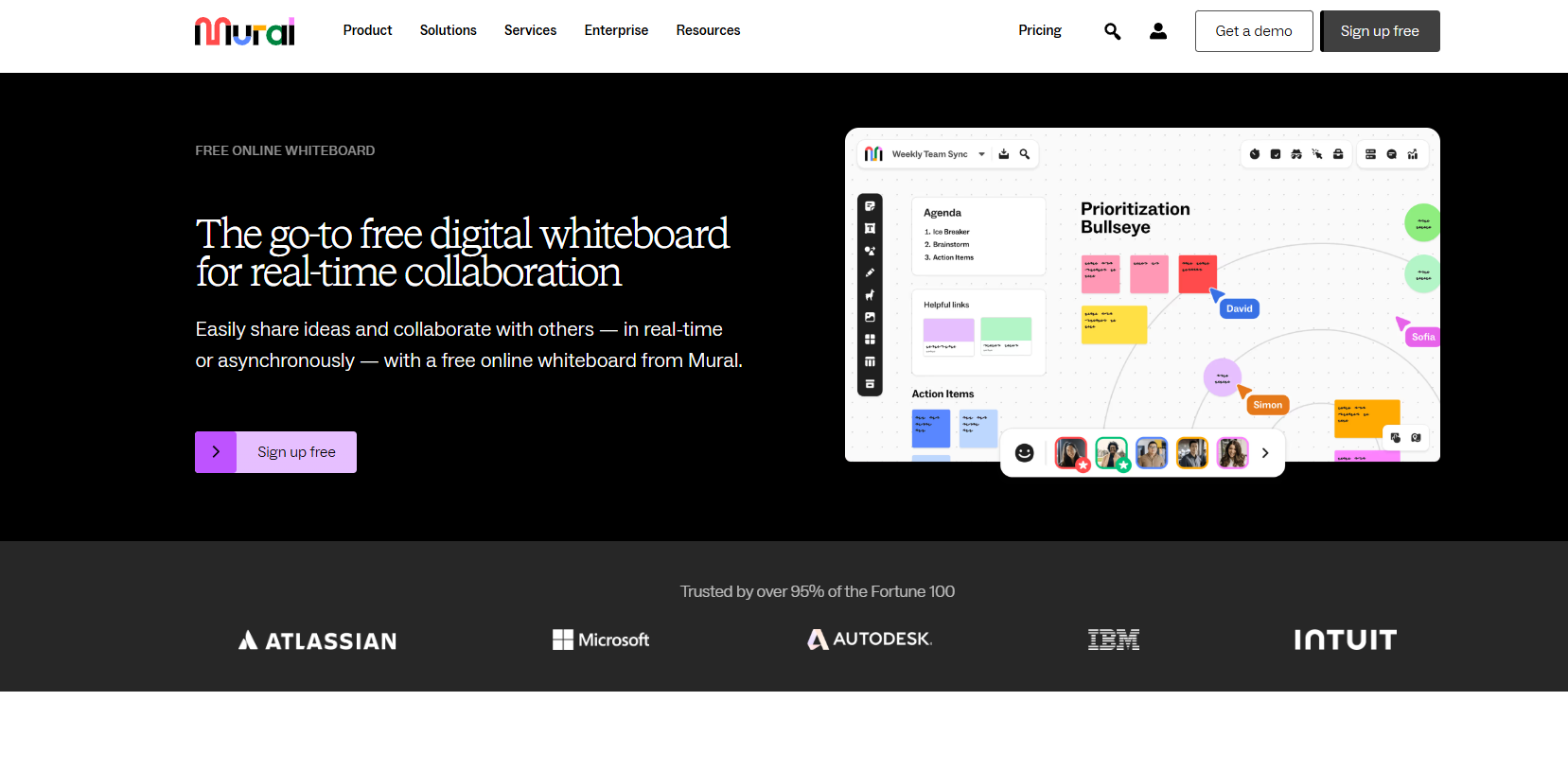Select the llama icons tool in whiteboard sidebar
The image size is (1568, 771).
pos(870,295)
